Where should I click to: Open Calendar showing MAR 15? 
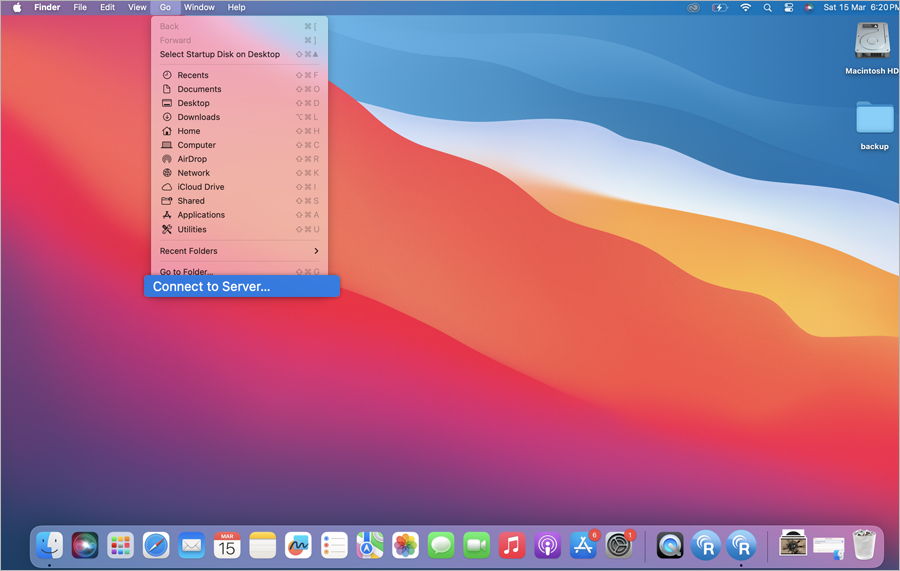[227, 545]
